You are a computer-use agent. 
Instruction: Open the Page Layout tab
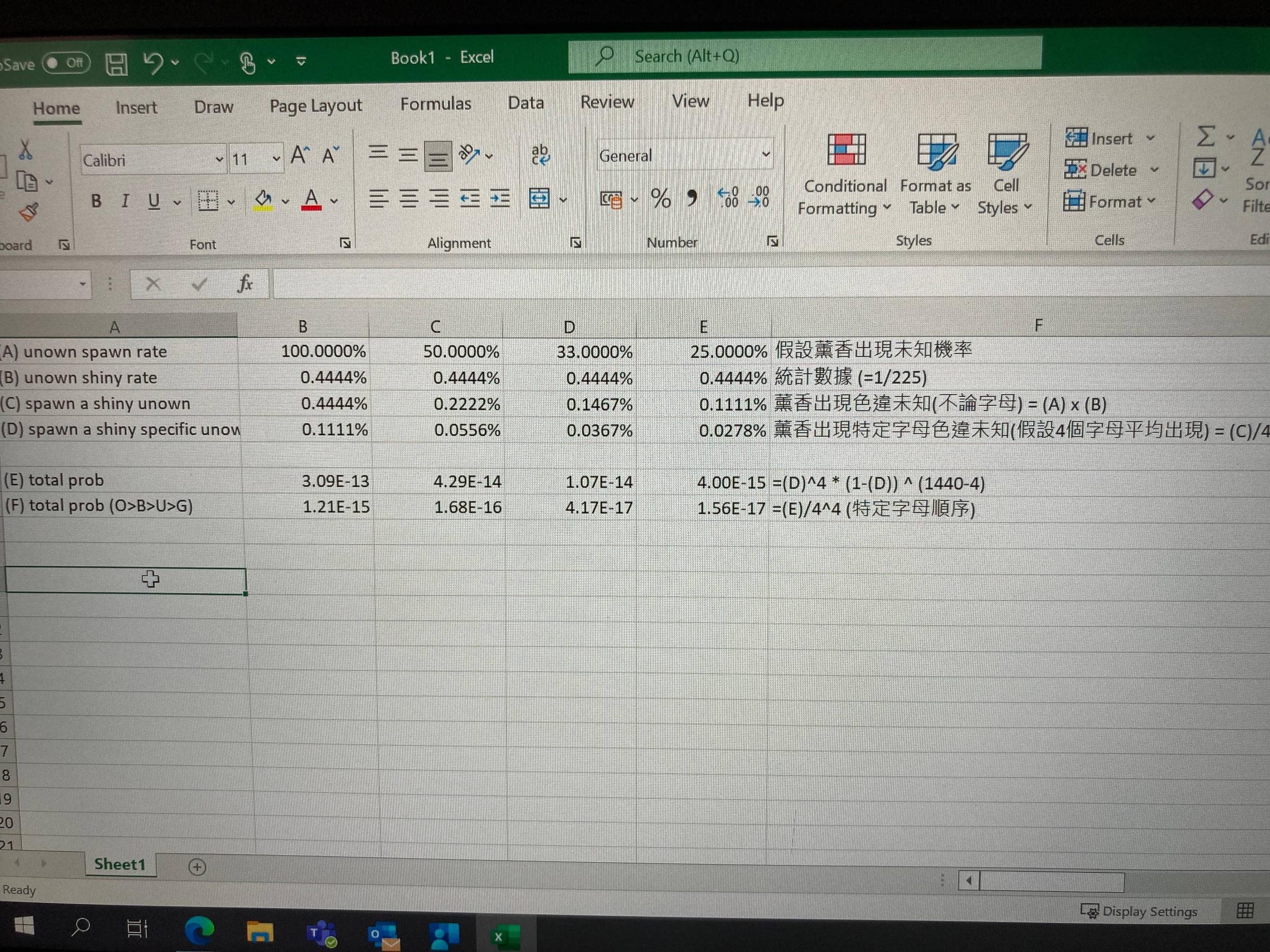click(316, 106)
